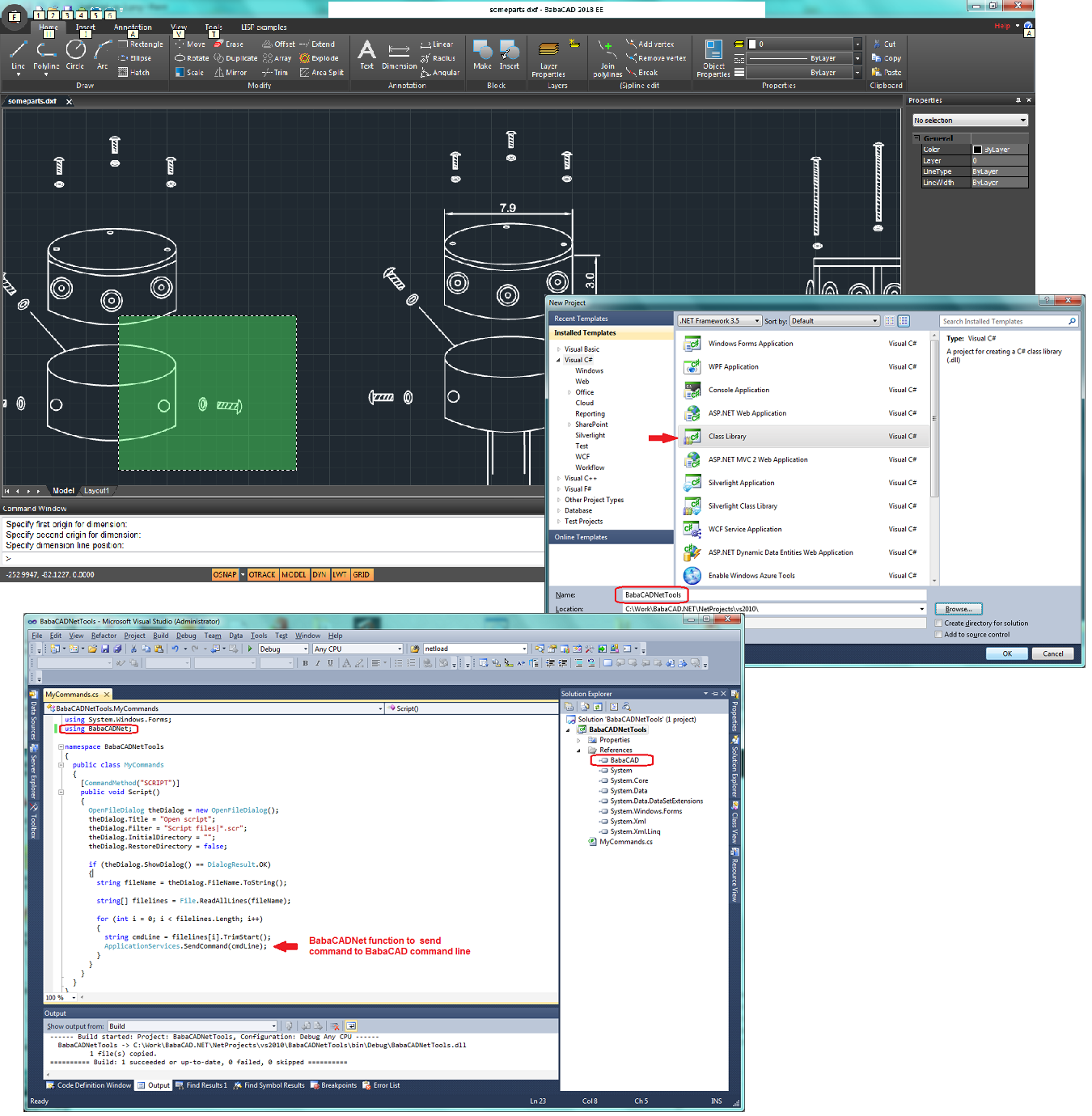The height and width of the screenshot is (1116, 1092).
Task: Open Debug configuration dropdown
Action: click(x=283, y=649)
